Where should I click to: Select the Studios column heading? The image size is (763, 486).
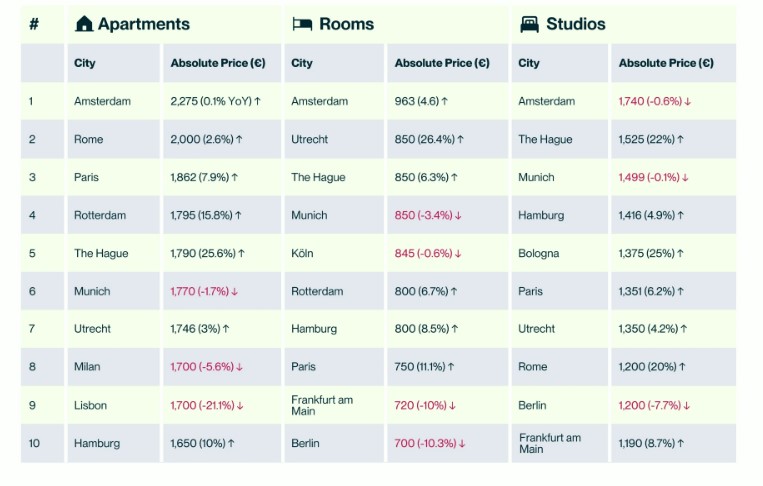tap(575, 24)
